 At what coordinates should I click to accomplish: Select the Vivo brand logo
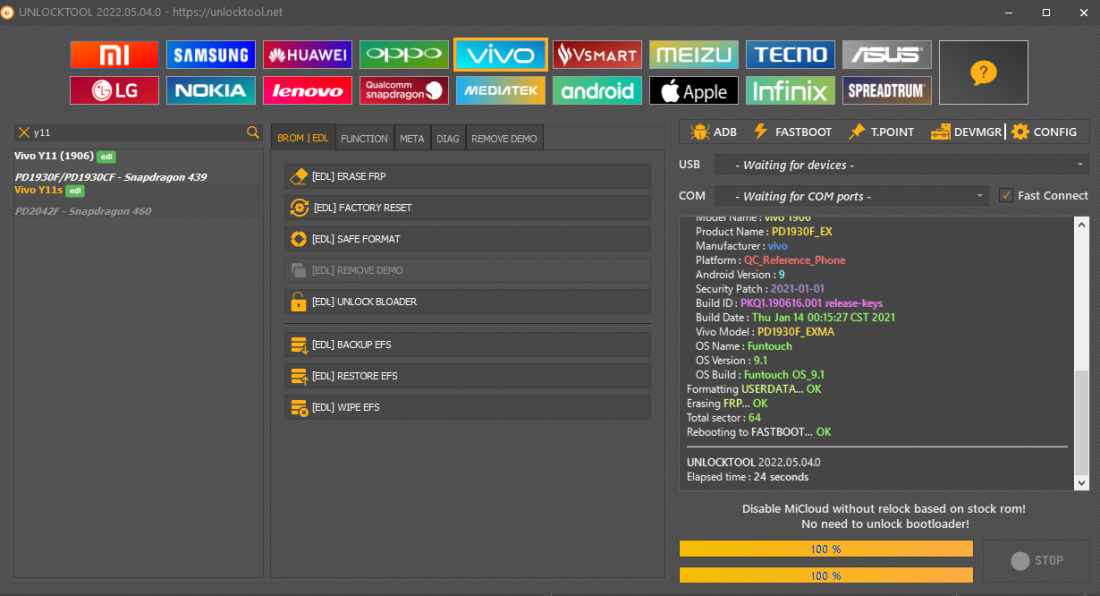[500, 55]
